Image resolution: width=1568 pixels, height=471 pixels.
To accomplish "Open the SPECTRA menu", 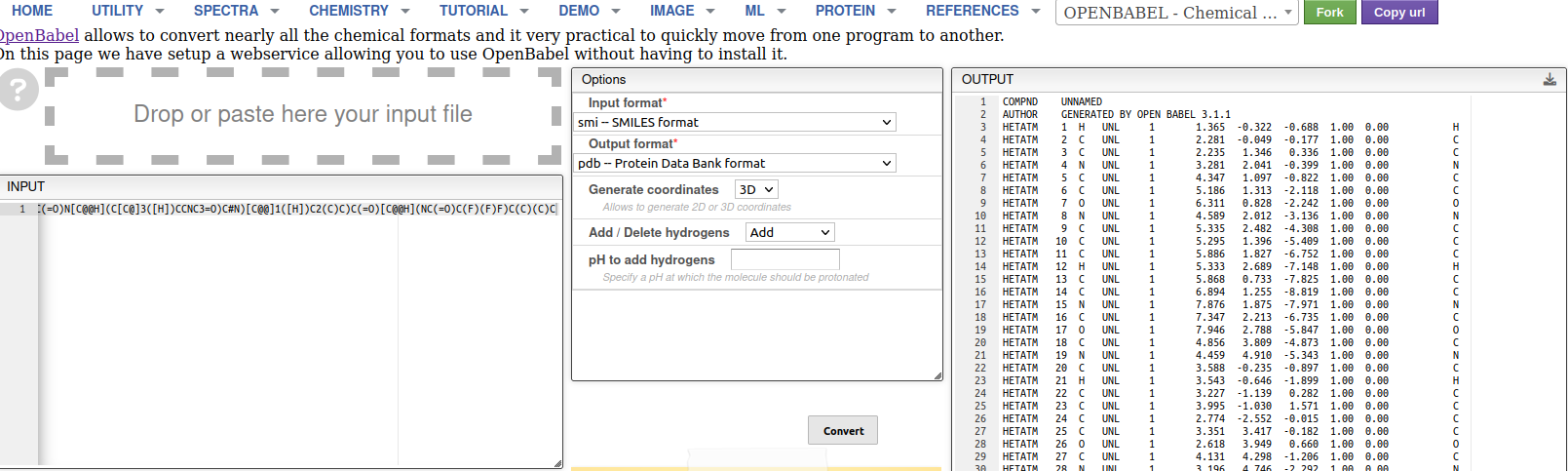I will point(236,11).
